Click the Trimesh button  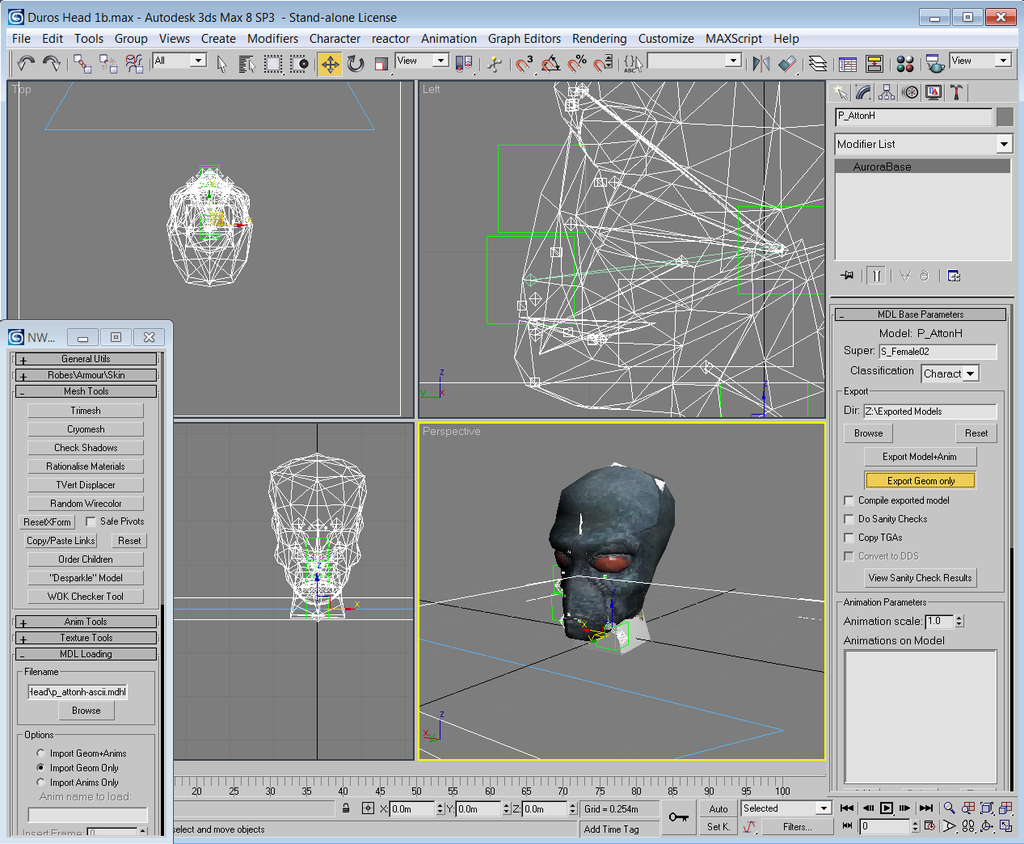tap(86, 411)
